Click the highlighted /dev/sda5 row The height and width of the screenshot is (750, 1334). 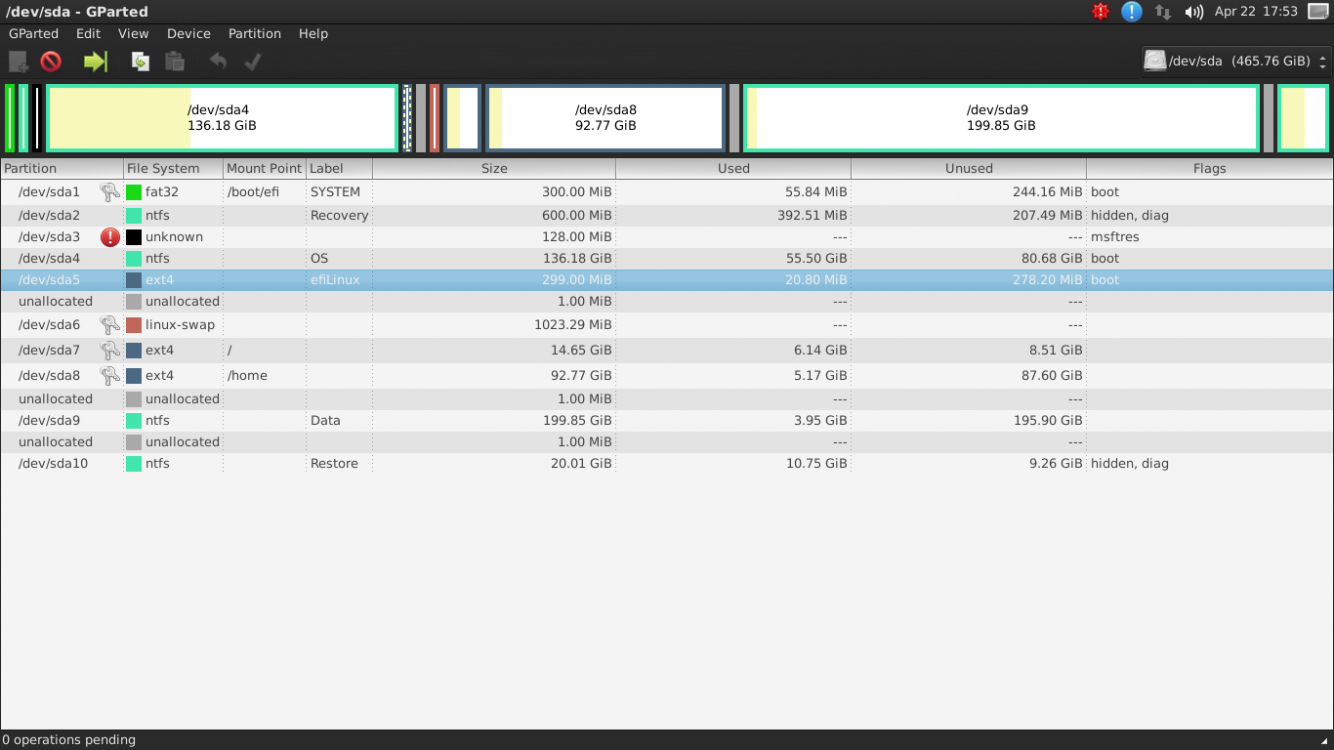coord(667,280)
